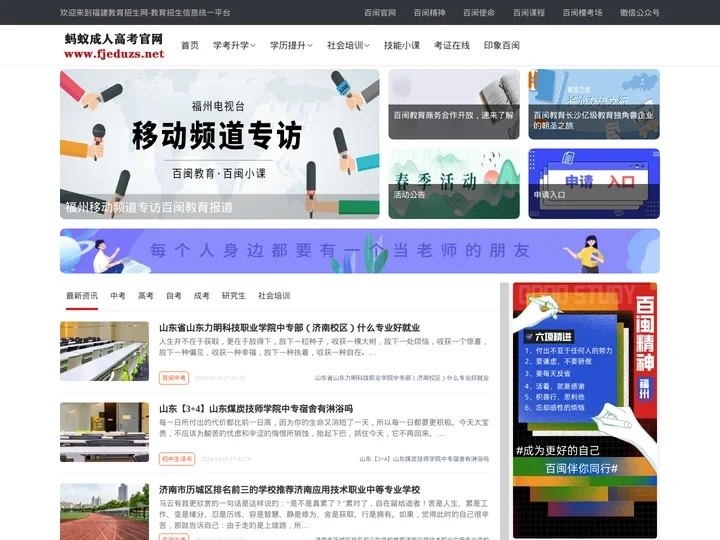This screenshot has width=720, height=540.
Task: Select the 成考 tab
Action: click(202, 296)
